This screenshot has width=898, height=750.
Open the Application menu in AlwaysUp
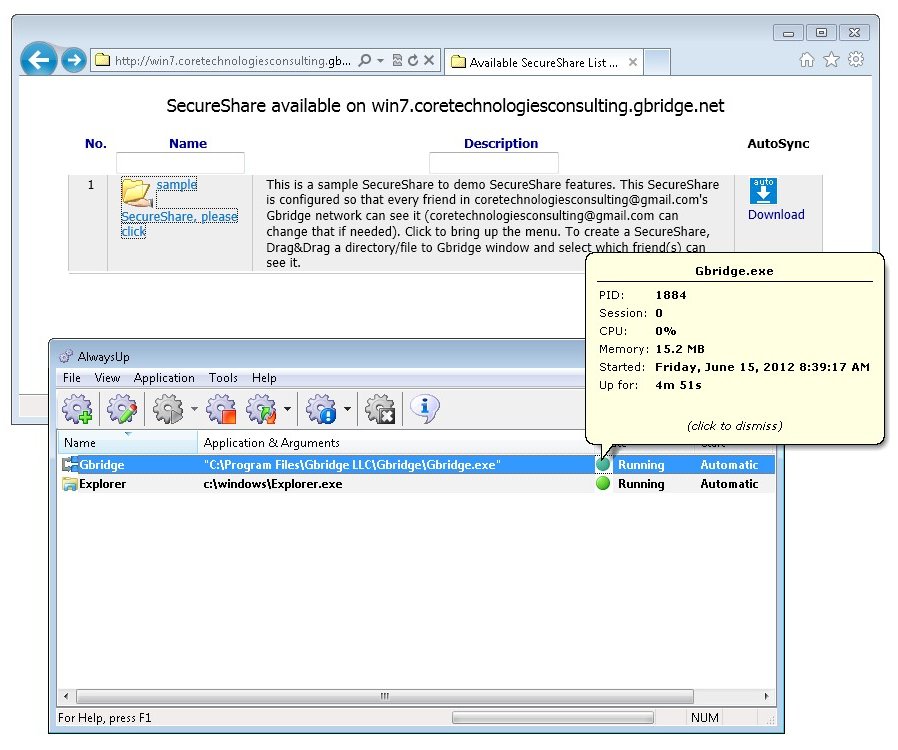pos(164,378)
